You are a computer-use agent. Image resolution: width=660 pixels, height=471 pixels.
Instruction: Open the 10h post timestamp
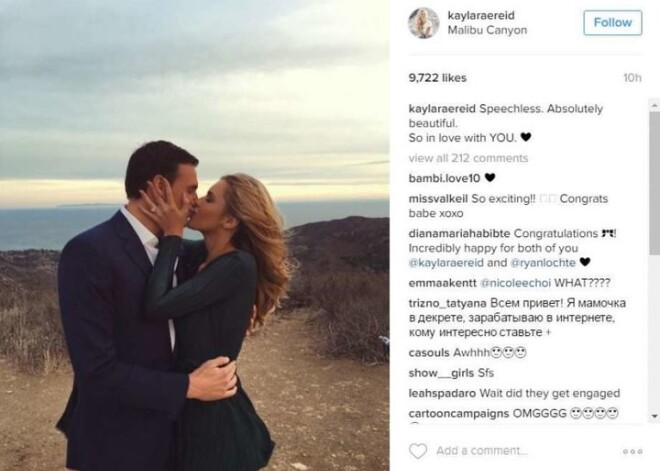[x=632, y=78]
